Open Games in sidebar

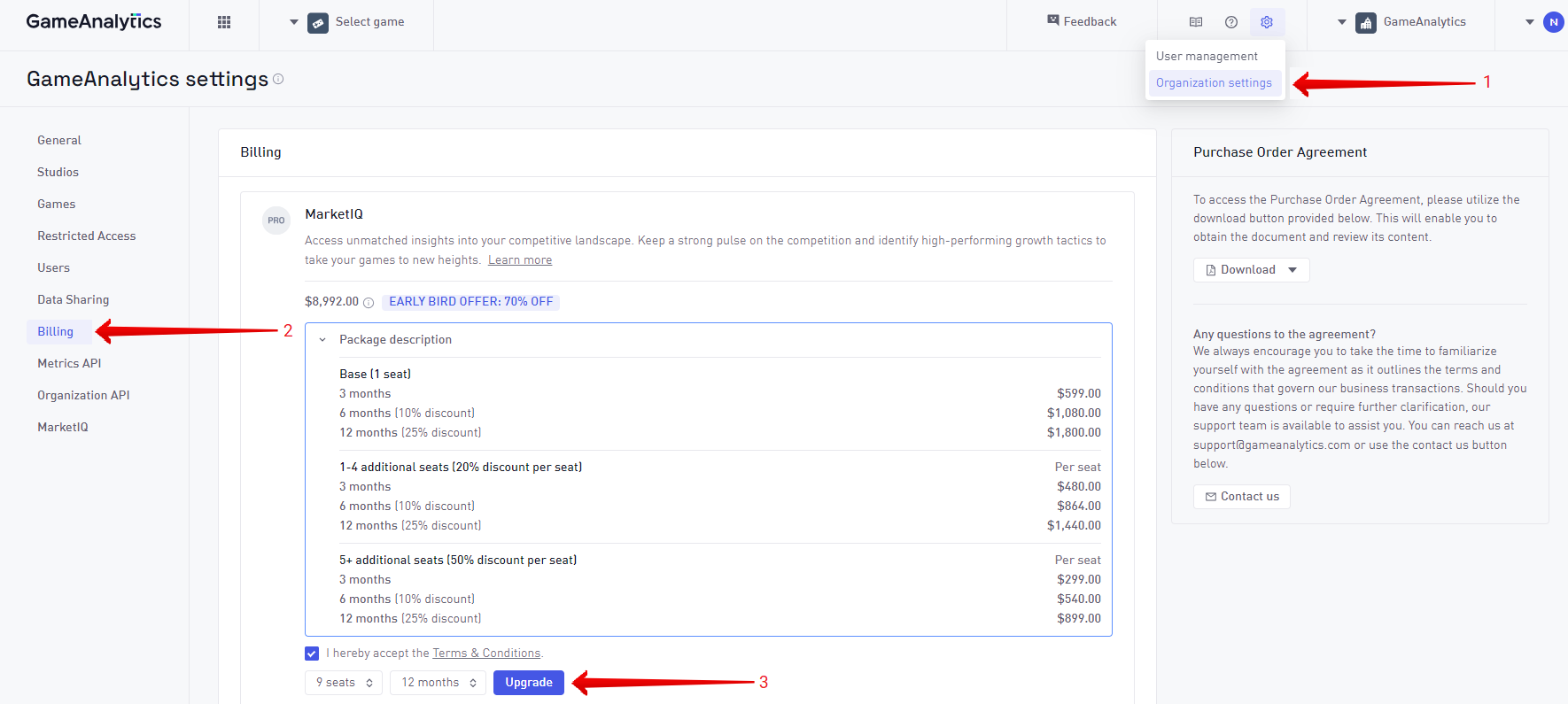point(56,204)
